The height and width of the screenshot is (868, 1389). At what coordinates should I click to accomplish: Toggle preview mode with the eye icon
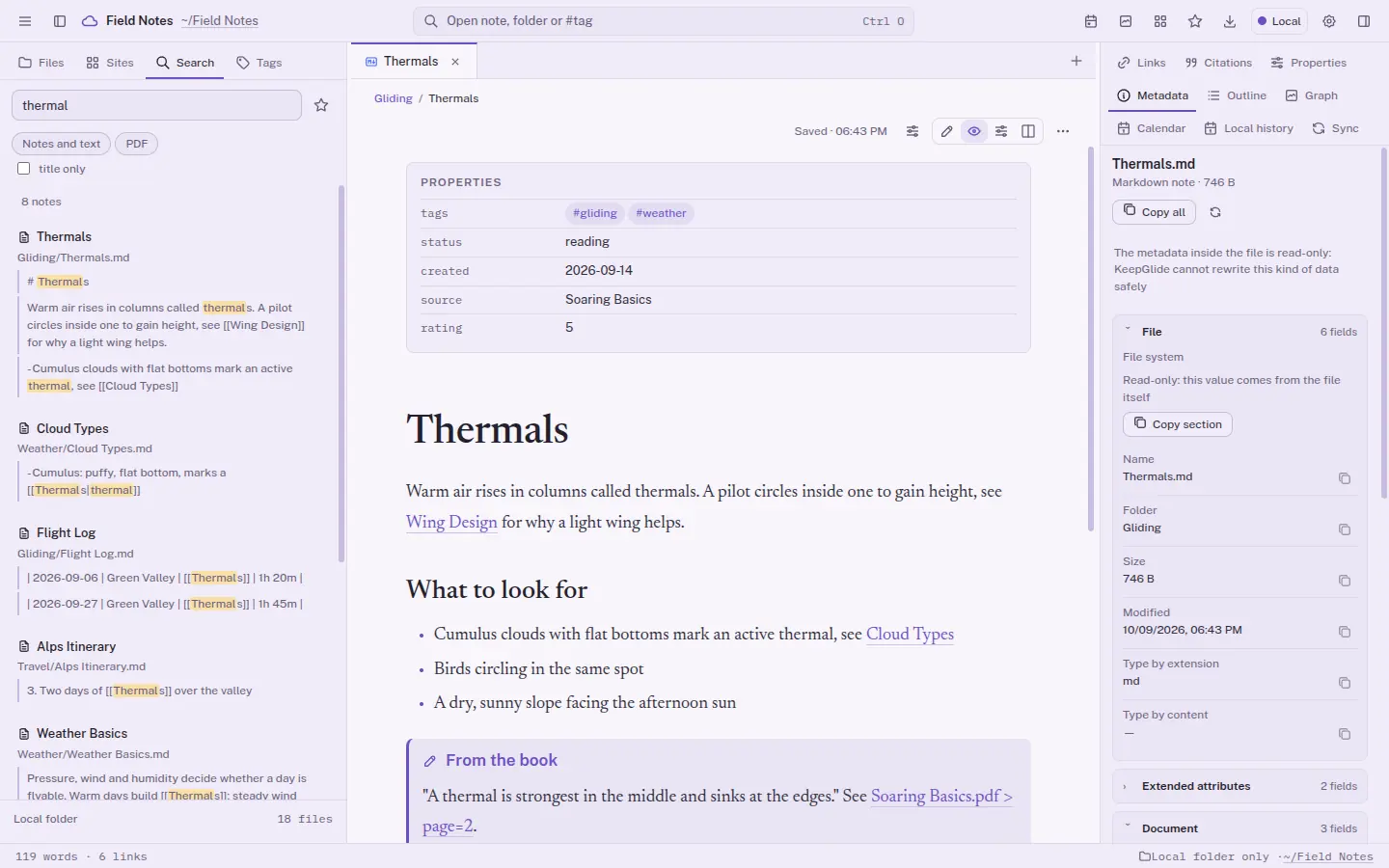click(x=974, y=131)
